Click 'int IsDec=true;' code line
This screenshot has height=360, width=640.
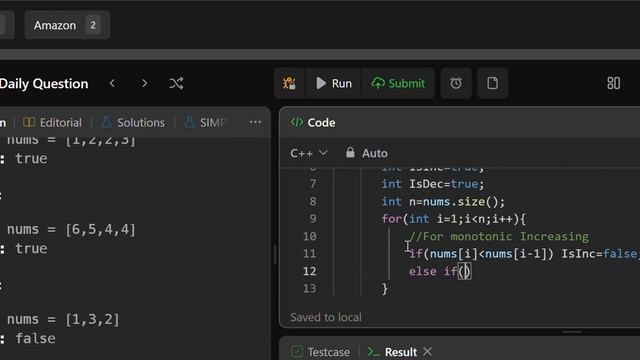[x=433, y=184]
